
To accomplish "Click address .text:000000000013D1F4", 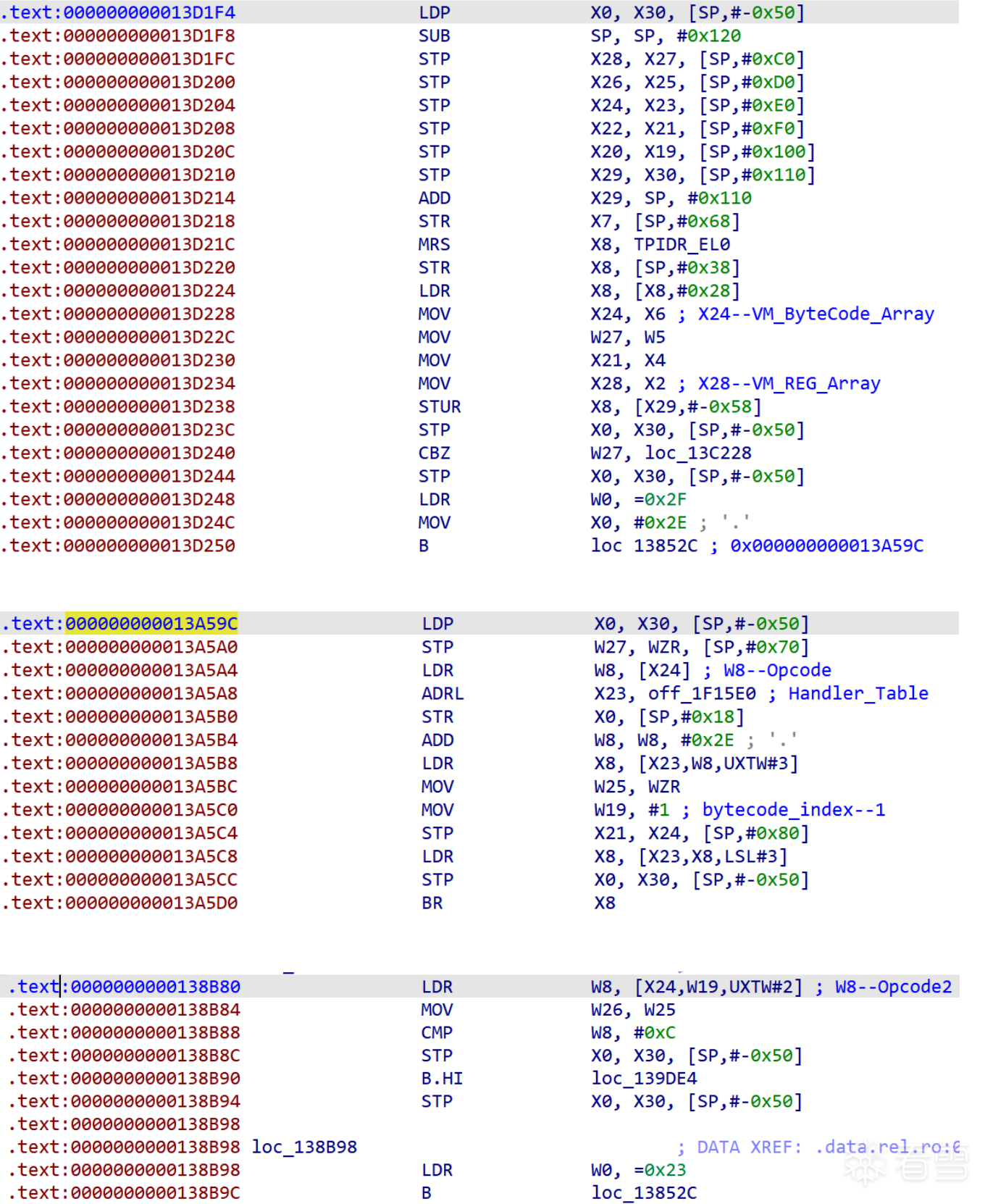I will 118,12.
